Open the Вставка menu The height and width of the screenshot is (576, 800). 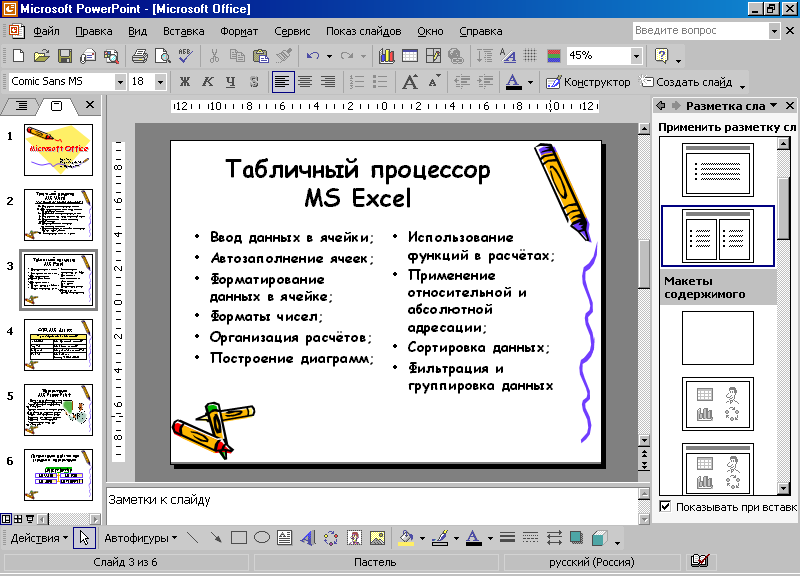[184, 31]
